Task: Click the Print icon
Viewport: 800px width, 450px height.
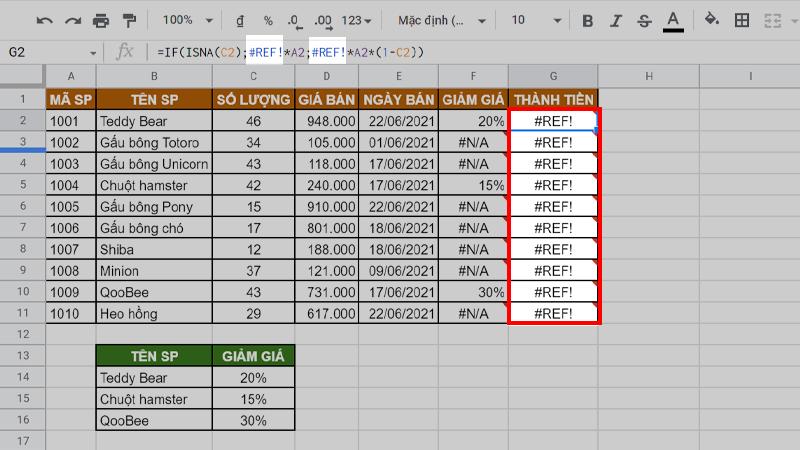Action: [101, 21]
